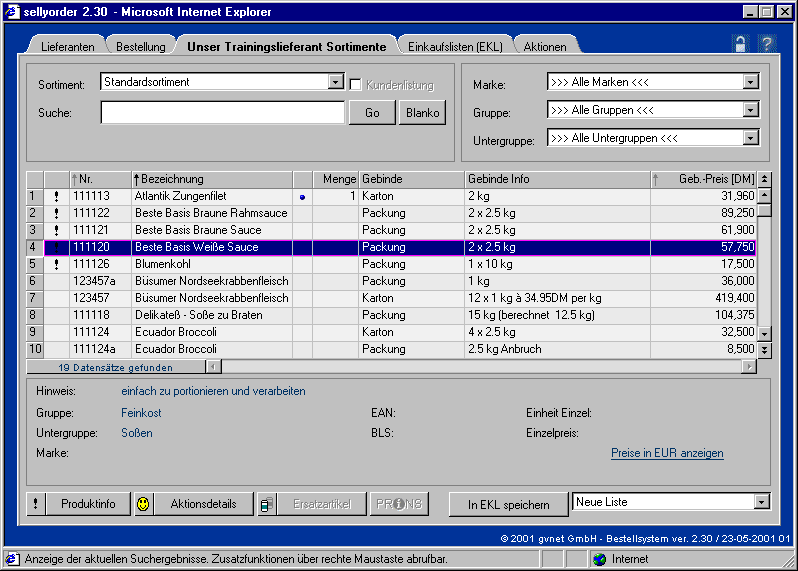Click the smiley icon beside Aktionsdetails

(x=144, y=504)
